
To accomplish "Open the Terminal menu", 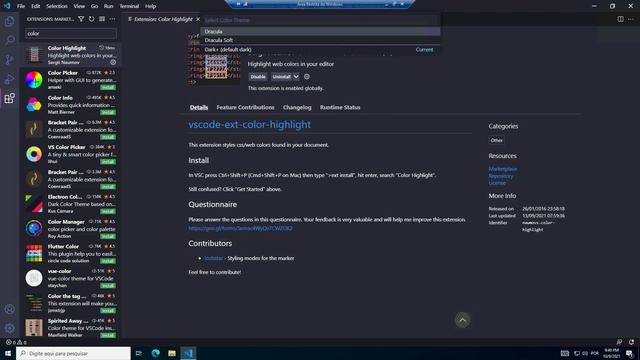I will (x=129, y=6).
